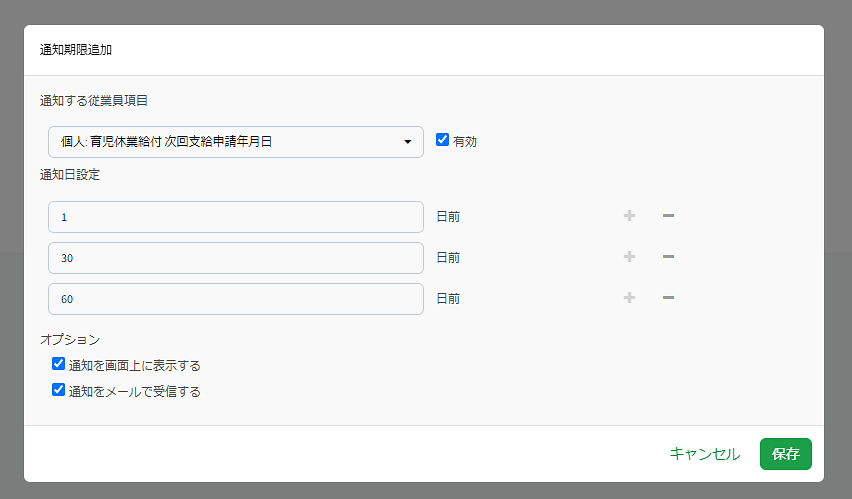Click the 通知をメールで受信する label text
This screenshot has height=499, width=852.
pos(135,391)
